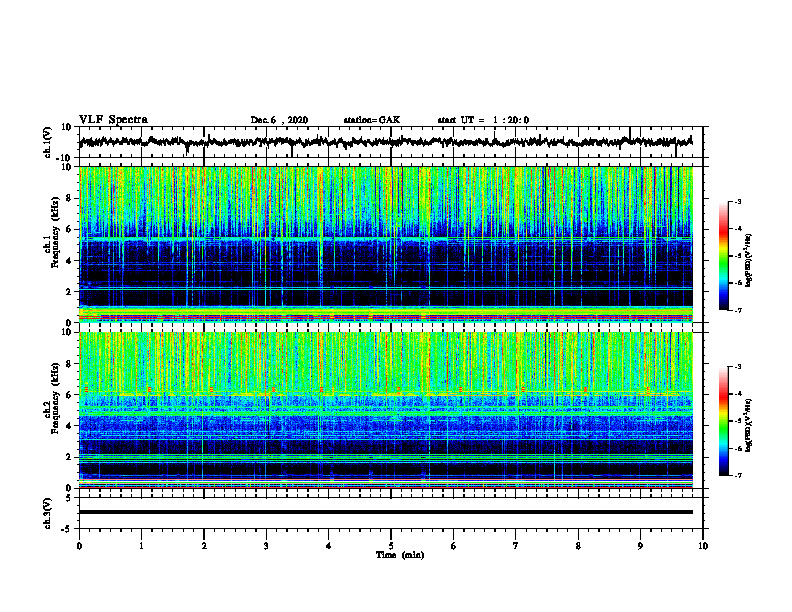Image resolution: width=792 pixels, height=612 pixels.
Task: Click the "start UT = 1:20:0" text
Action: pyautogui.click(x=483, y=120)
